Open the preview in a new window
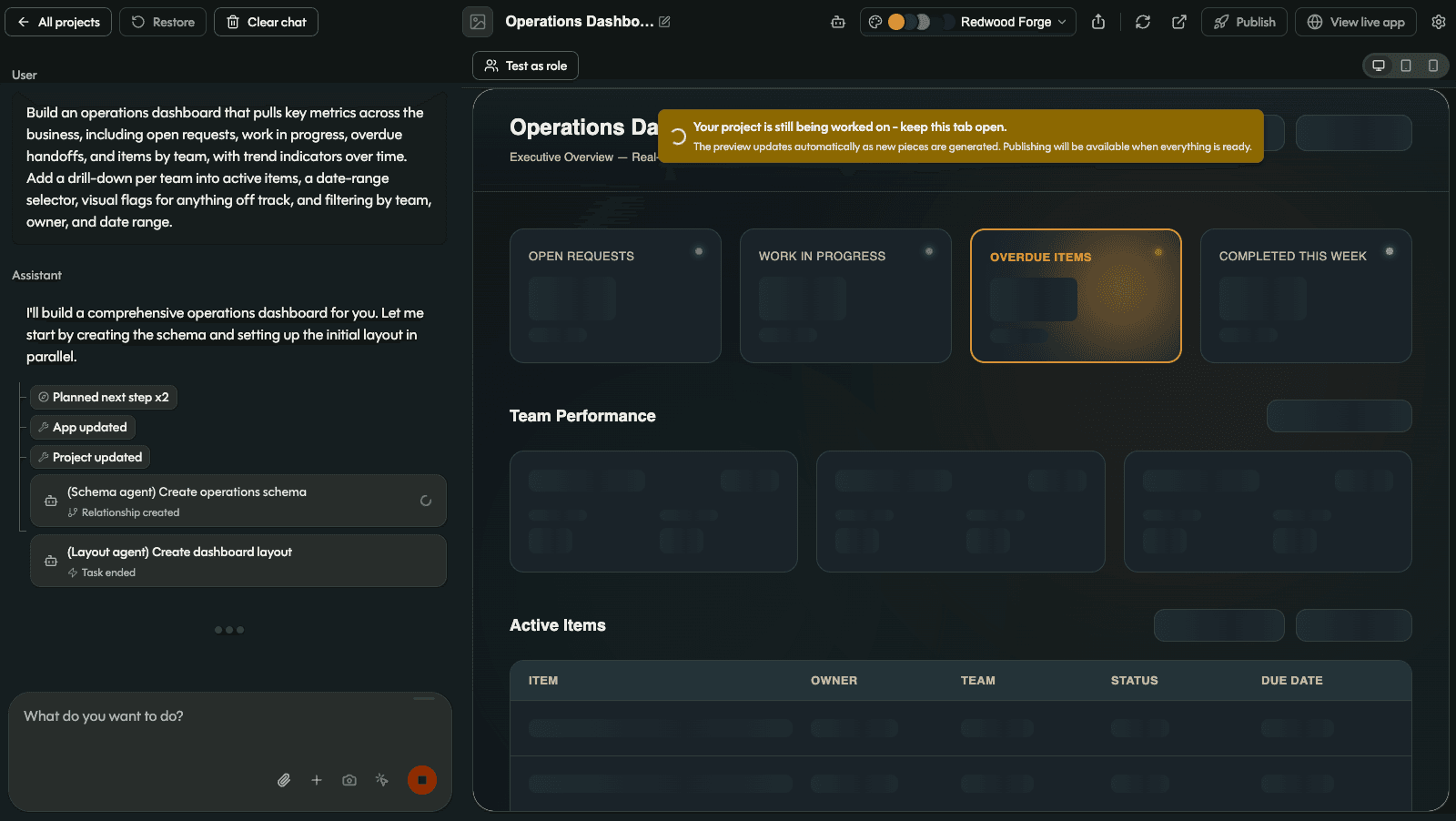The height and width of the screenshot is (821, 1456). pyautogui.click(x=1179, y=22)
